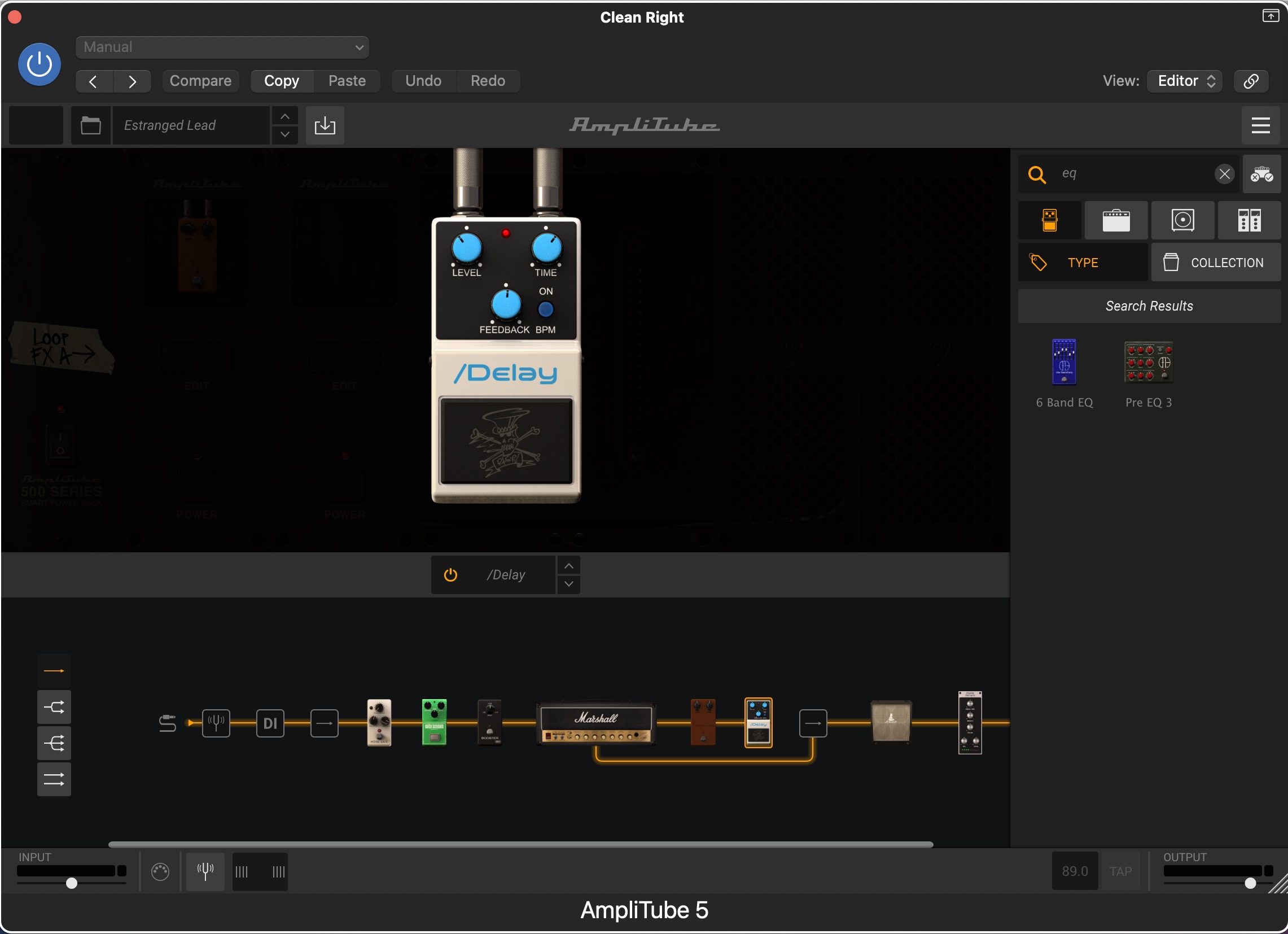Open the preset browser folder icon
1288x934 pixels.
[x=90, y=125]
